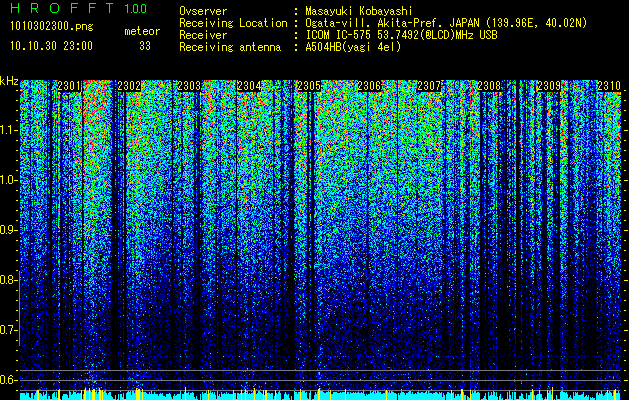Viewport: 629px width, 400px height.
Task: Click the 2309 time marker
Action: pyautogui.click(x=549, y=86)
